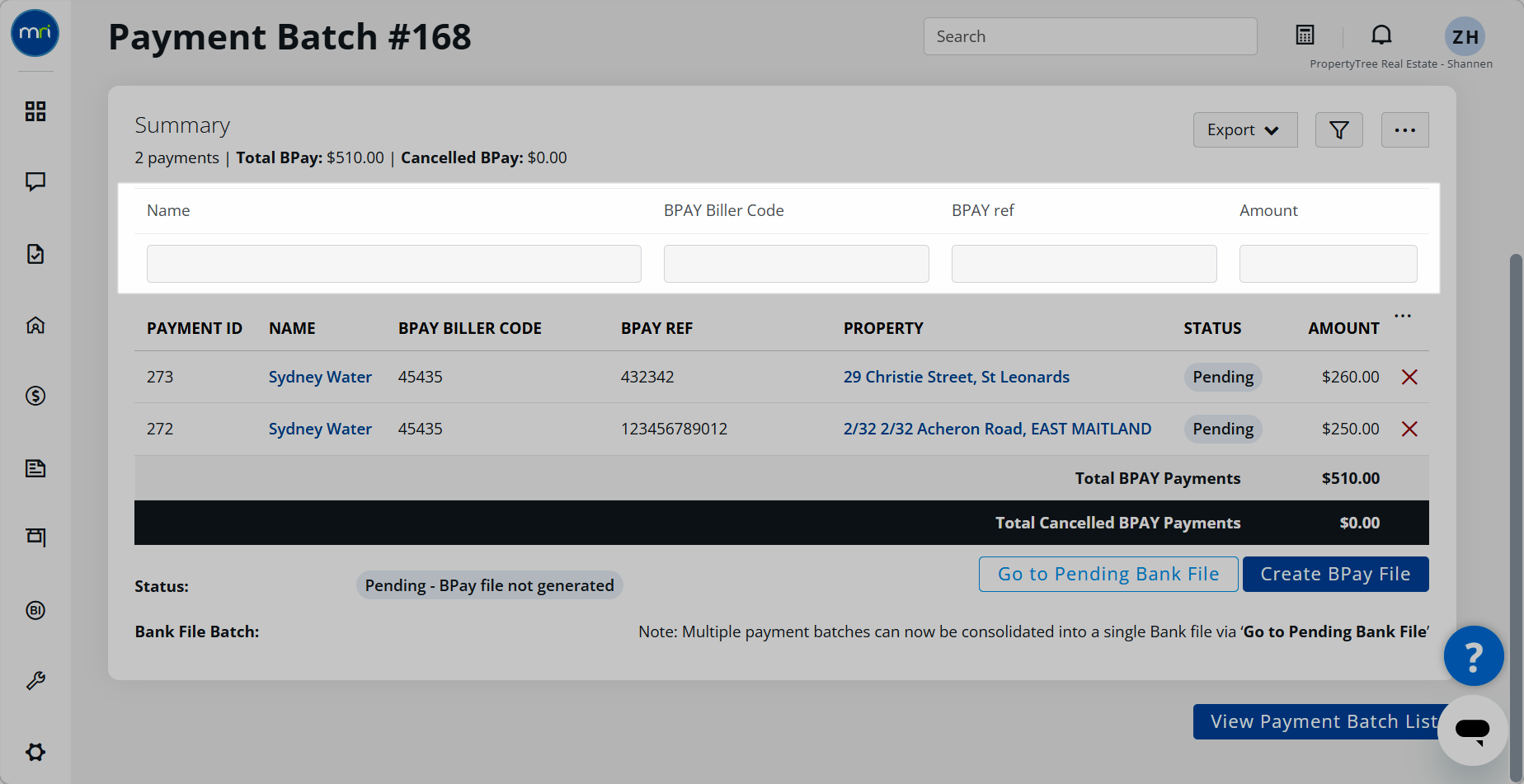Open table column options ellipsis above Amount

[x=1403, y=316]
